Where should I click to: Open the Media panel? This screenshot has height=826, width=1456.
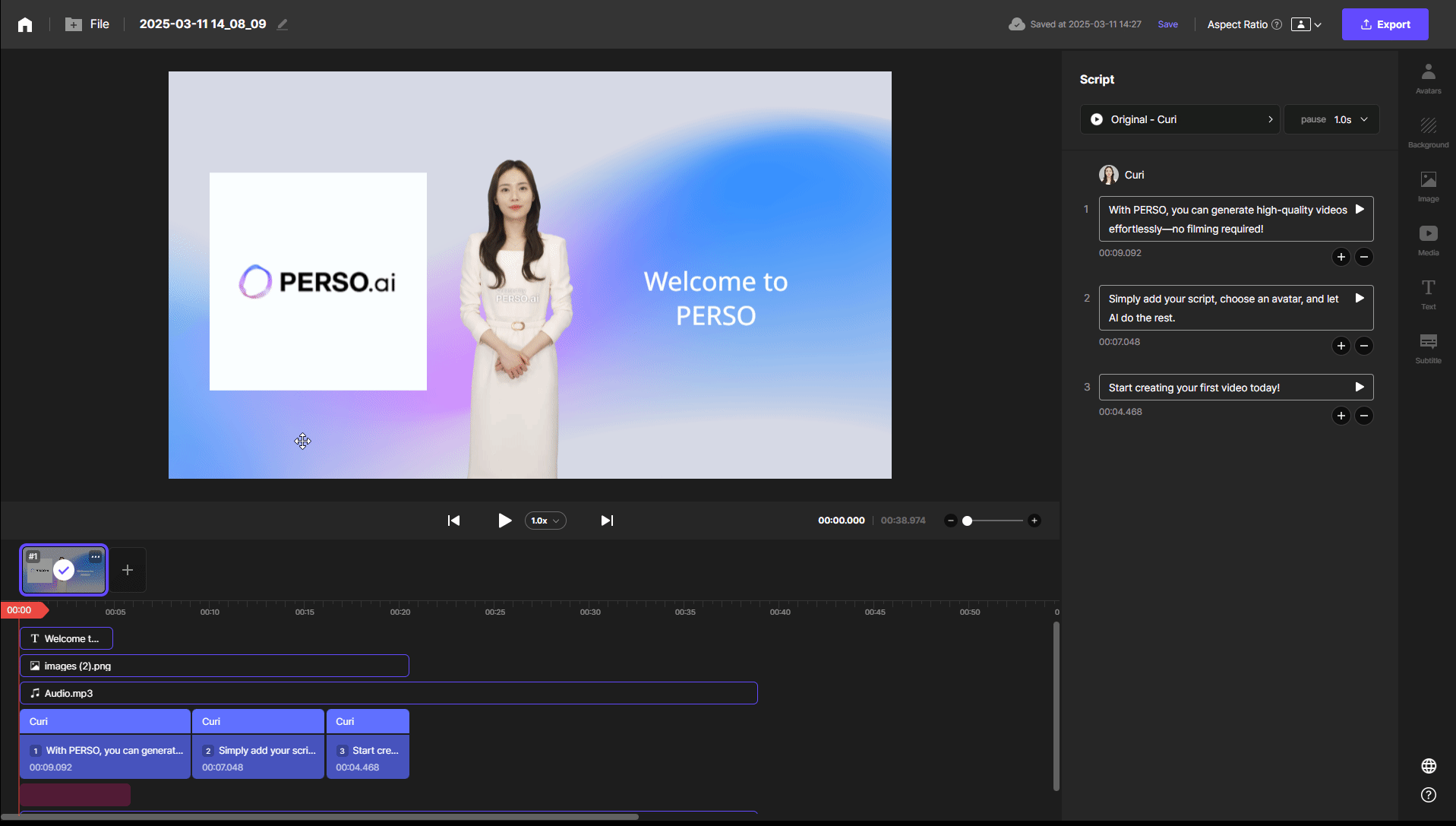point(1428,241)
